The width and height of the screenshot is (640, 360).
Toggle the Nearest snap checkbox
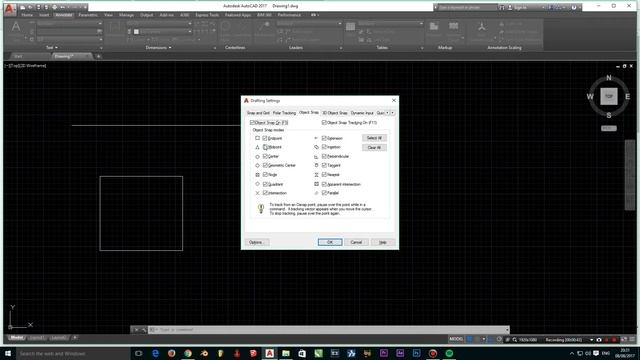click(324, 175)
